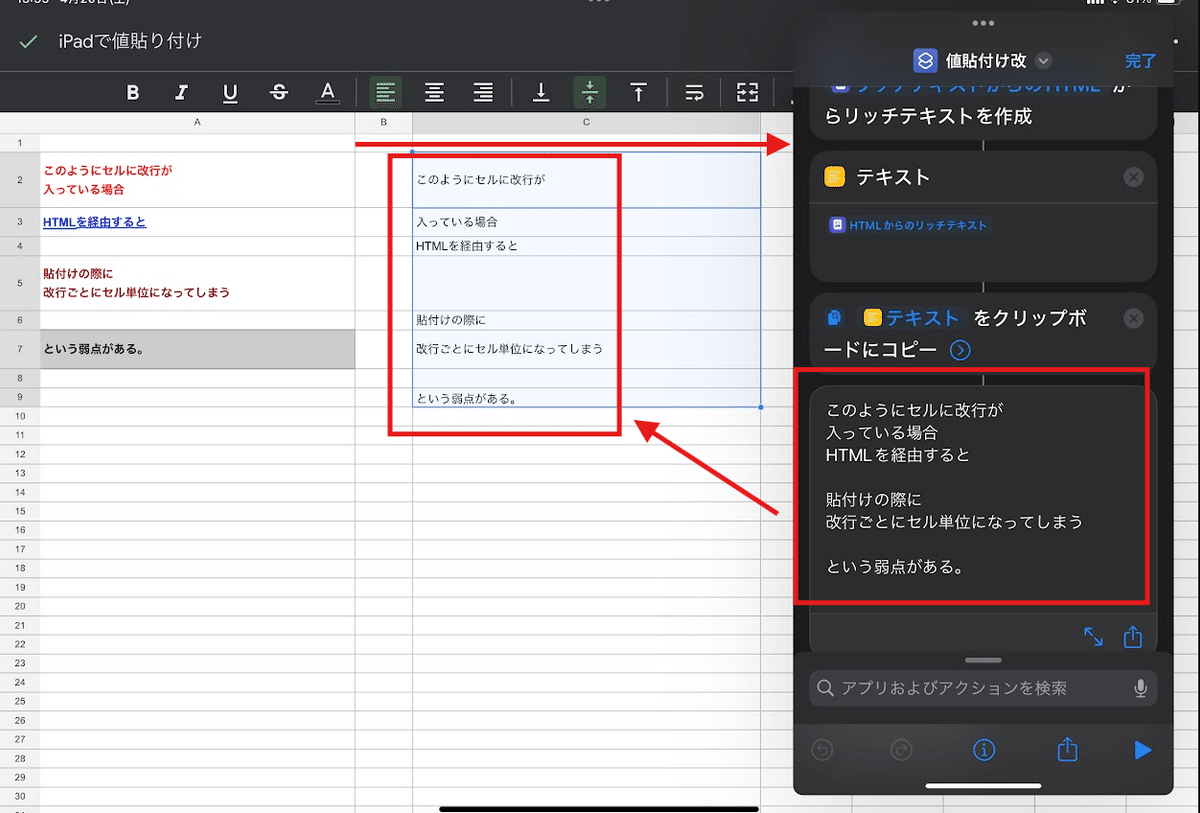Select the red text cell A2

click(197, 179)
